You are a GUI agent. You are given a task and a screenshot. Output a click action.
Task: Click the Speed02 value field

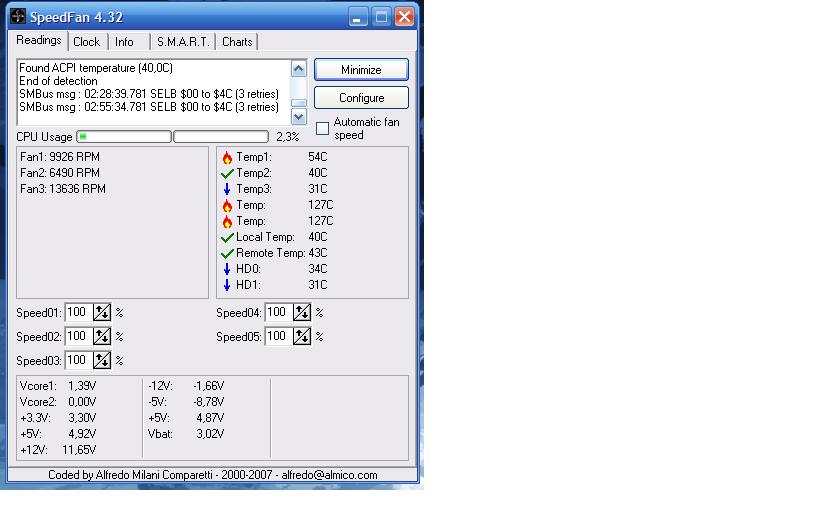click(79, 336)
